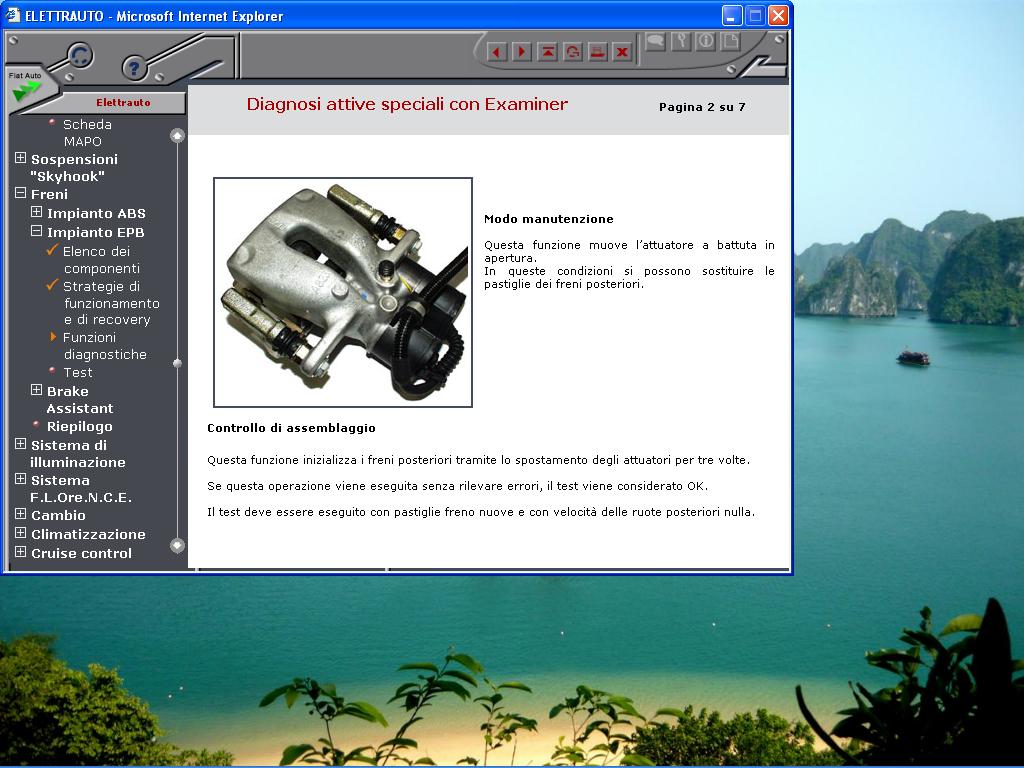
Task: Expand the Impianto ABS node
Action: 37,212
